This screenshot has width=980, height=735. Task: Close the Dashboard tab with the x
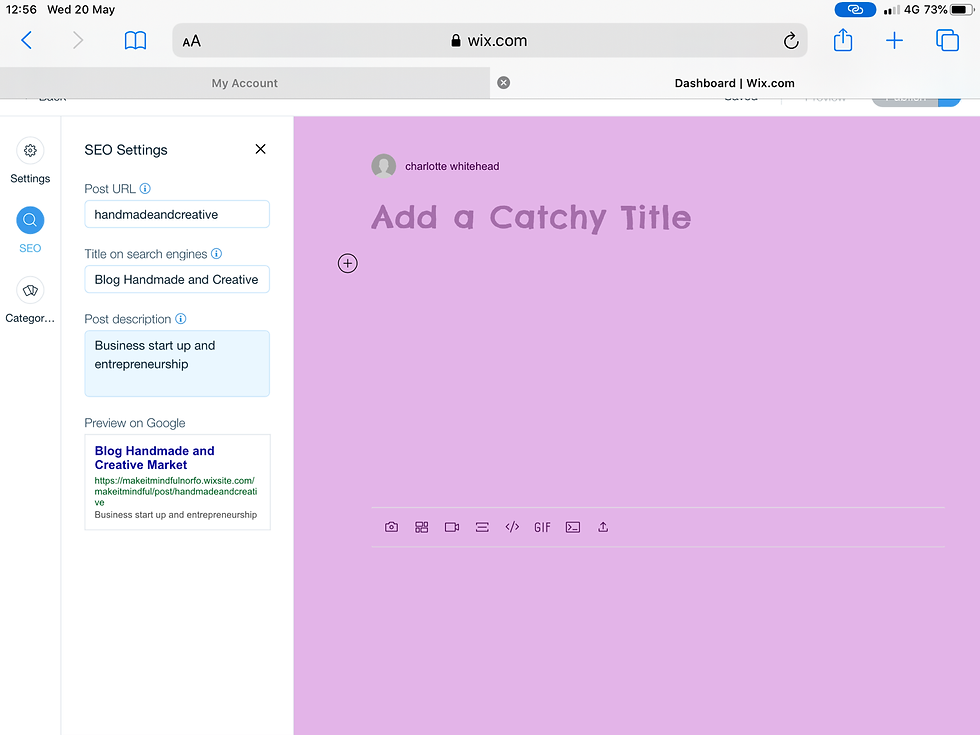[x=503, y=82]
